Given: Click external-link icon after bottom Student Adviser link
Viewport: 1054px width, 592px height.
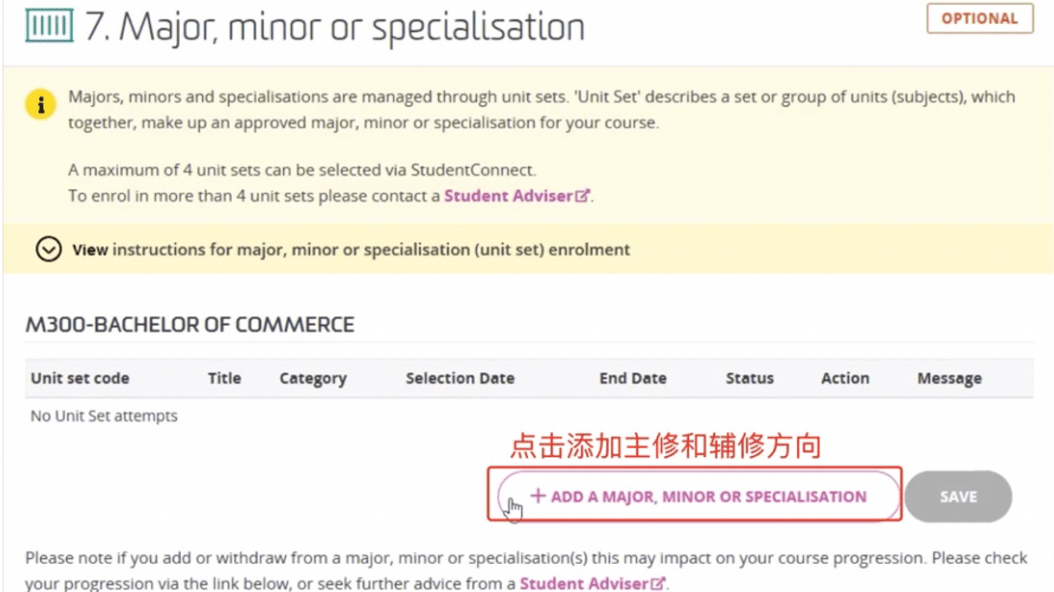Looking at the screenshot, I should pyautogui.click(x=658, y=583).
